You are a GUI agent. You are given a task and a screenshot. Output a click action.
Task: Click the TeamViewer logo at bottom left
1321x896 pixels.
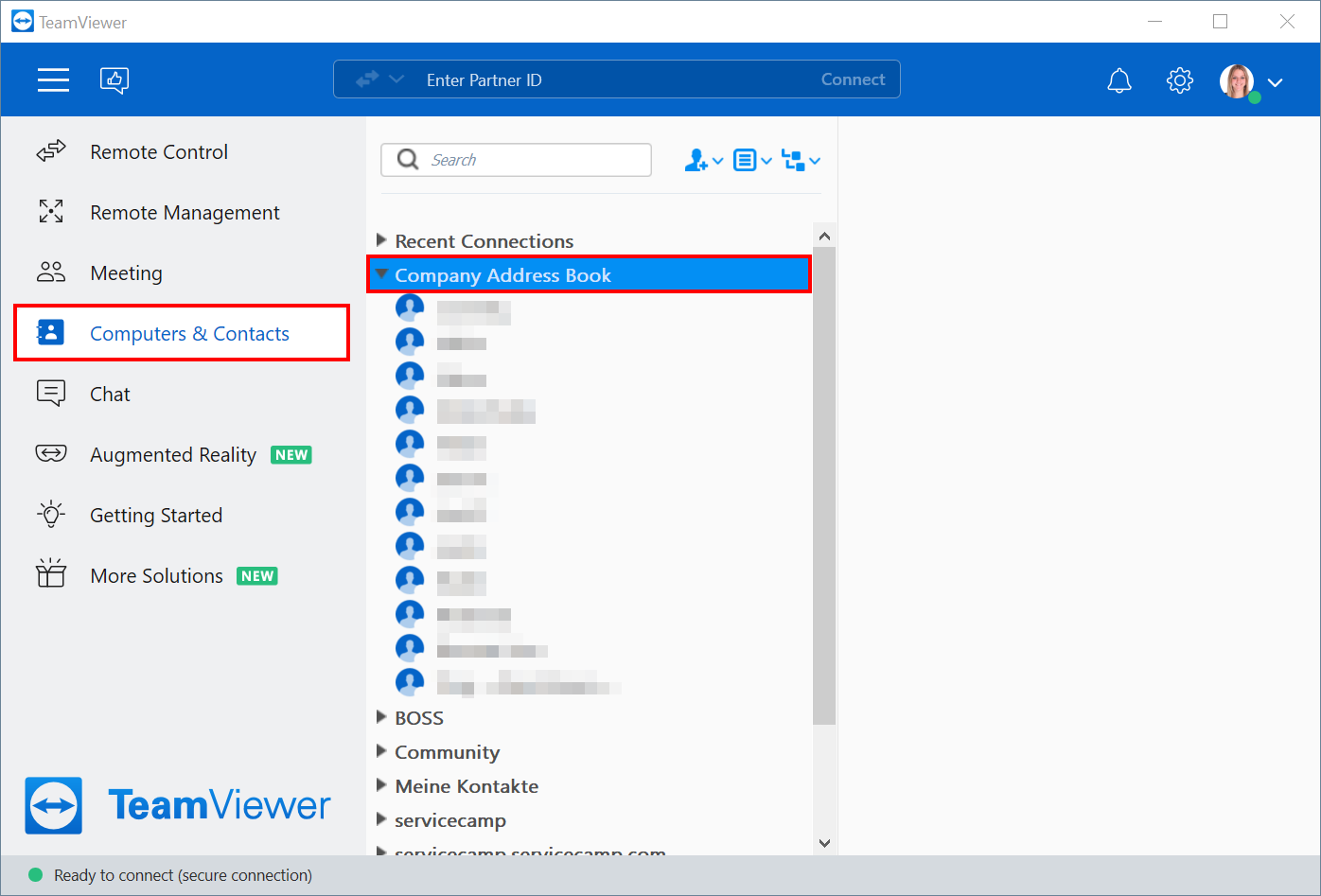54,805
